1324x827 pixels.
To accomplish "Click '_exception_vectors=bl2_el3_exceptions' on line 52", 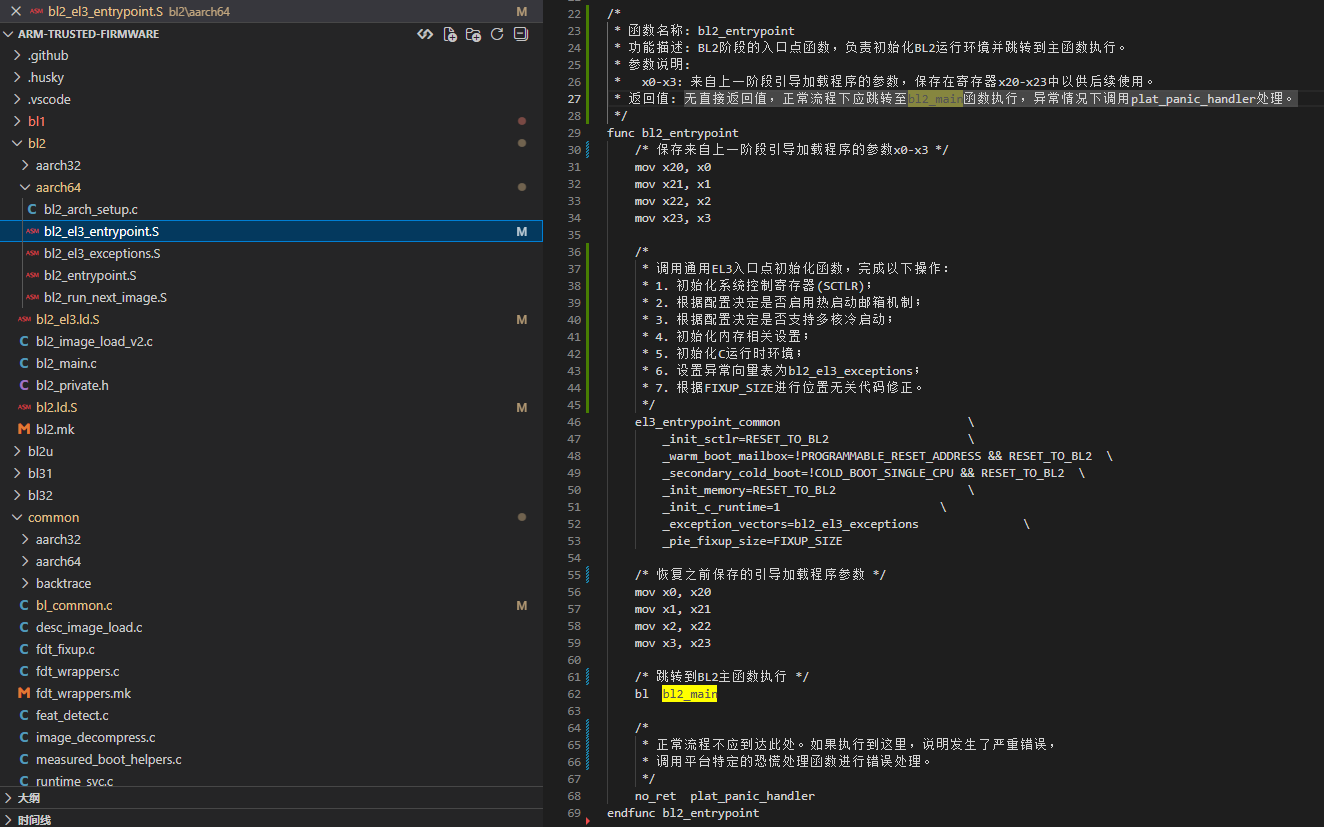I will [790, 524].
